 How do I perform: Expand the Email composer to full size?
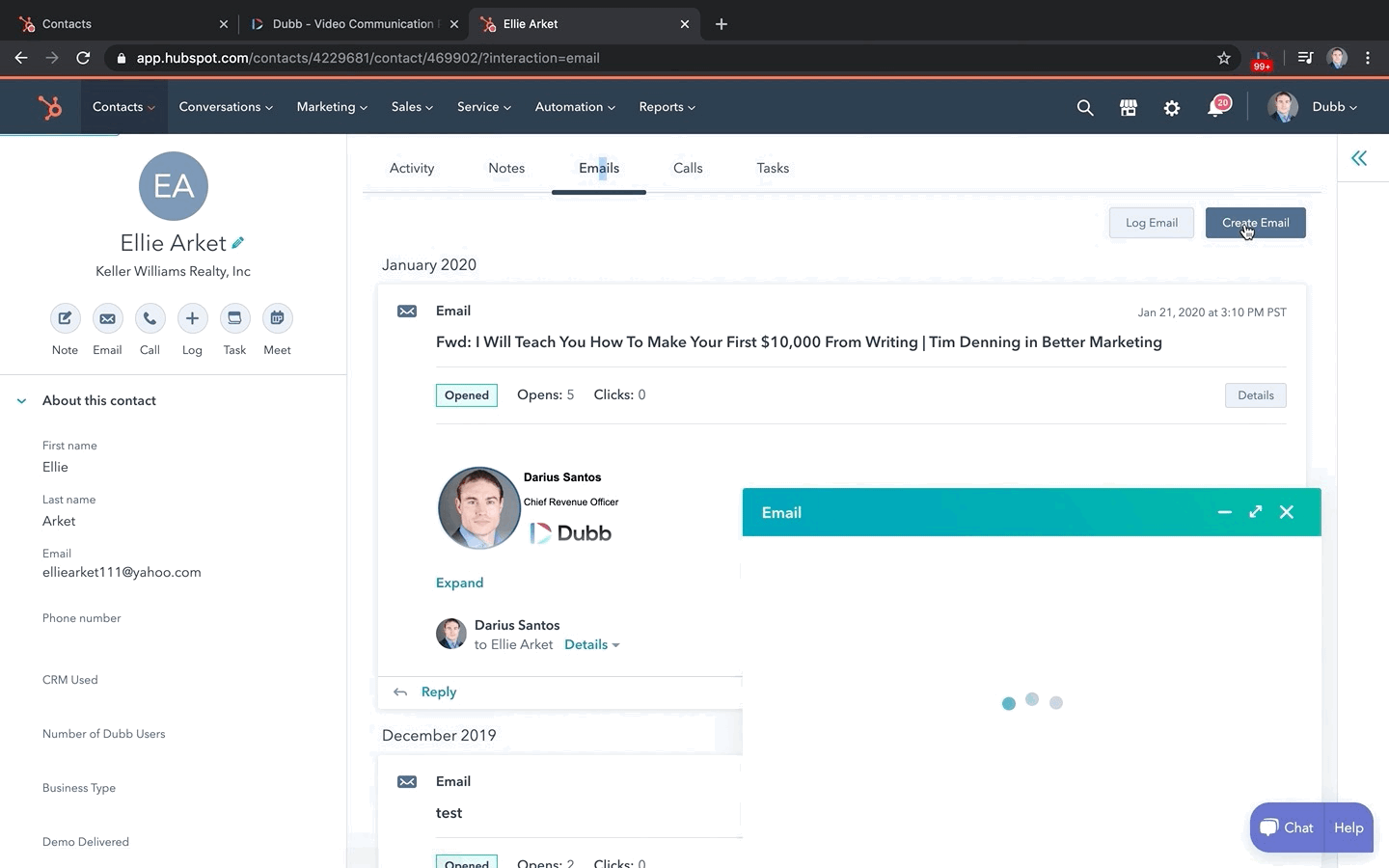coord(1256,512)
